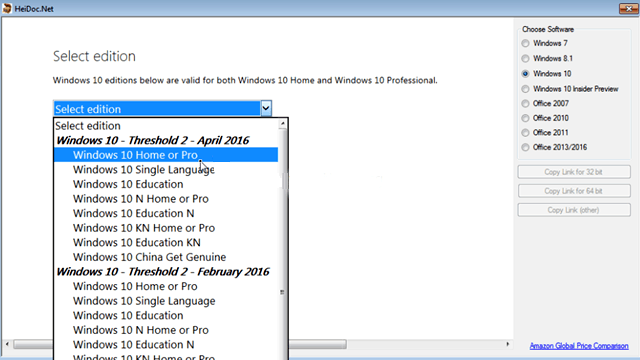Viewport: 640px width, 360px height.
Task: Choose the 'Select edition' placeholder list entry
Action: pyautogui.click(x=166, y=126)
